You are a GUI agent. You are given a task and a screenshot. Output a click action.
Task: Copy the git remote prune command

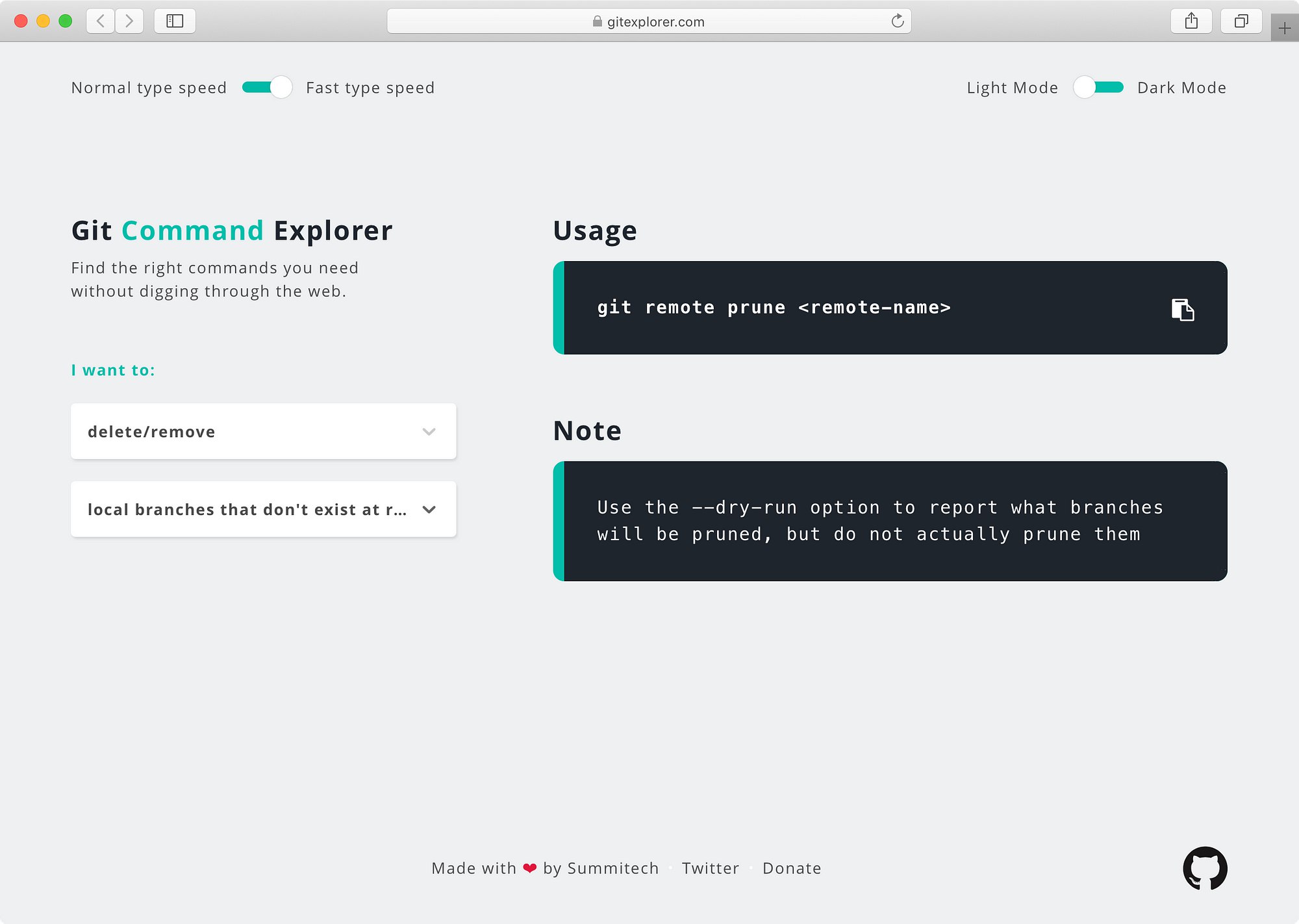(1183, 310)
